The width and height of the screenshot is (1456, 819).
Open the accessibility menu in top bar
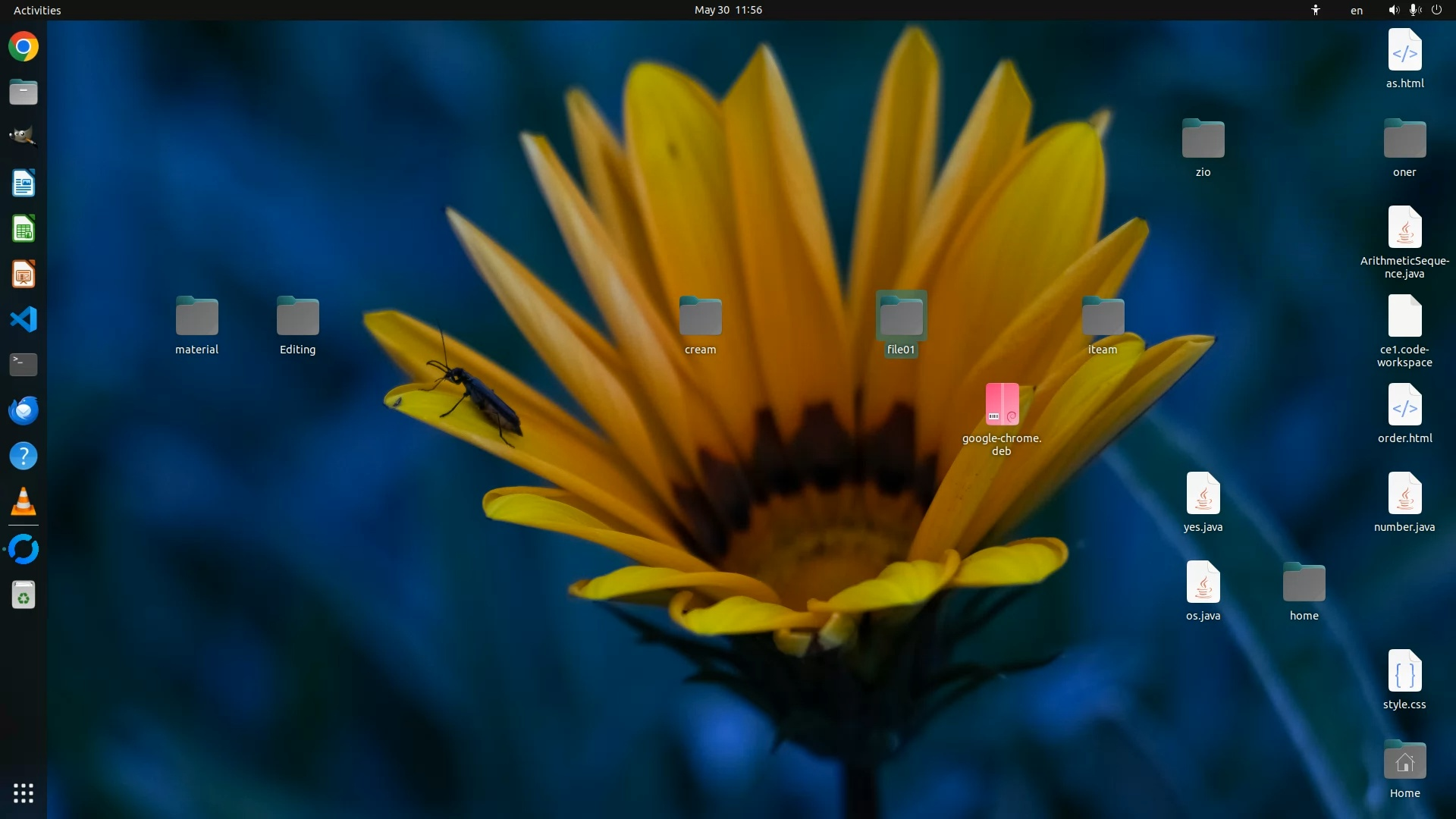(x=1316, y=10)
